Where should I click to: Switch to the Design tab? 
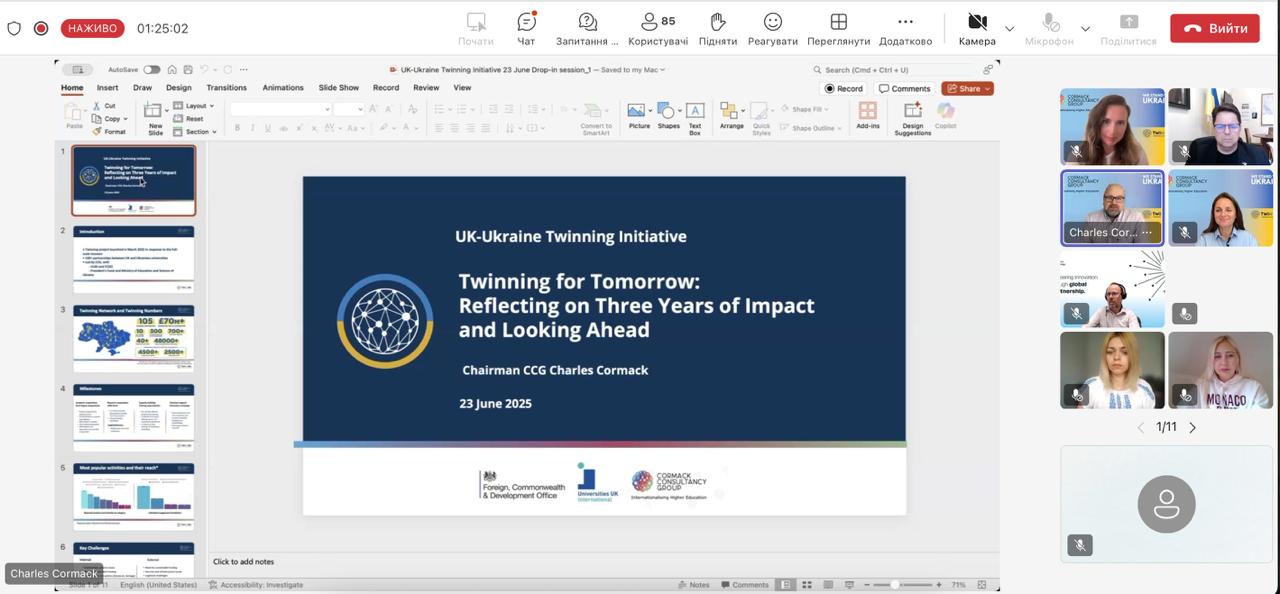click(x=178, y=88)
